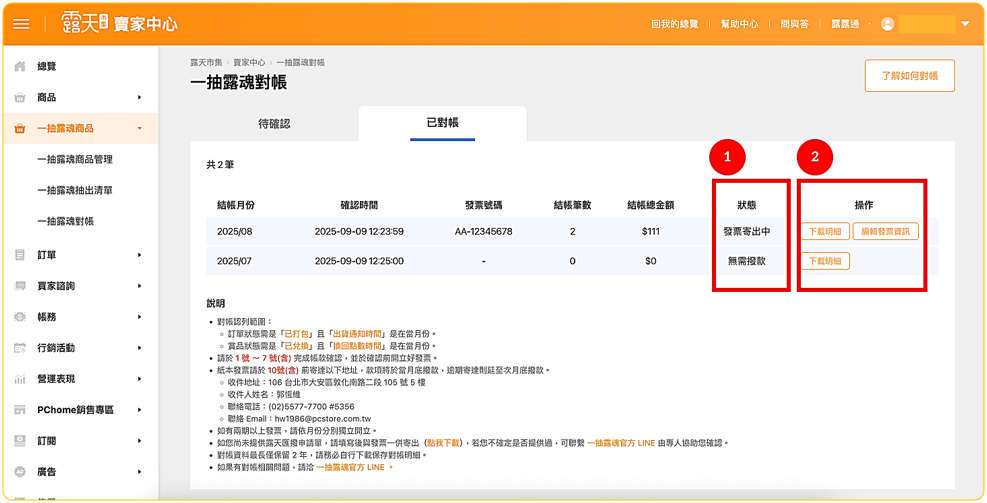Click the 了解如何對帳 button

pyautogui.click(x=909, y=76)
